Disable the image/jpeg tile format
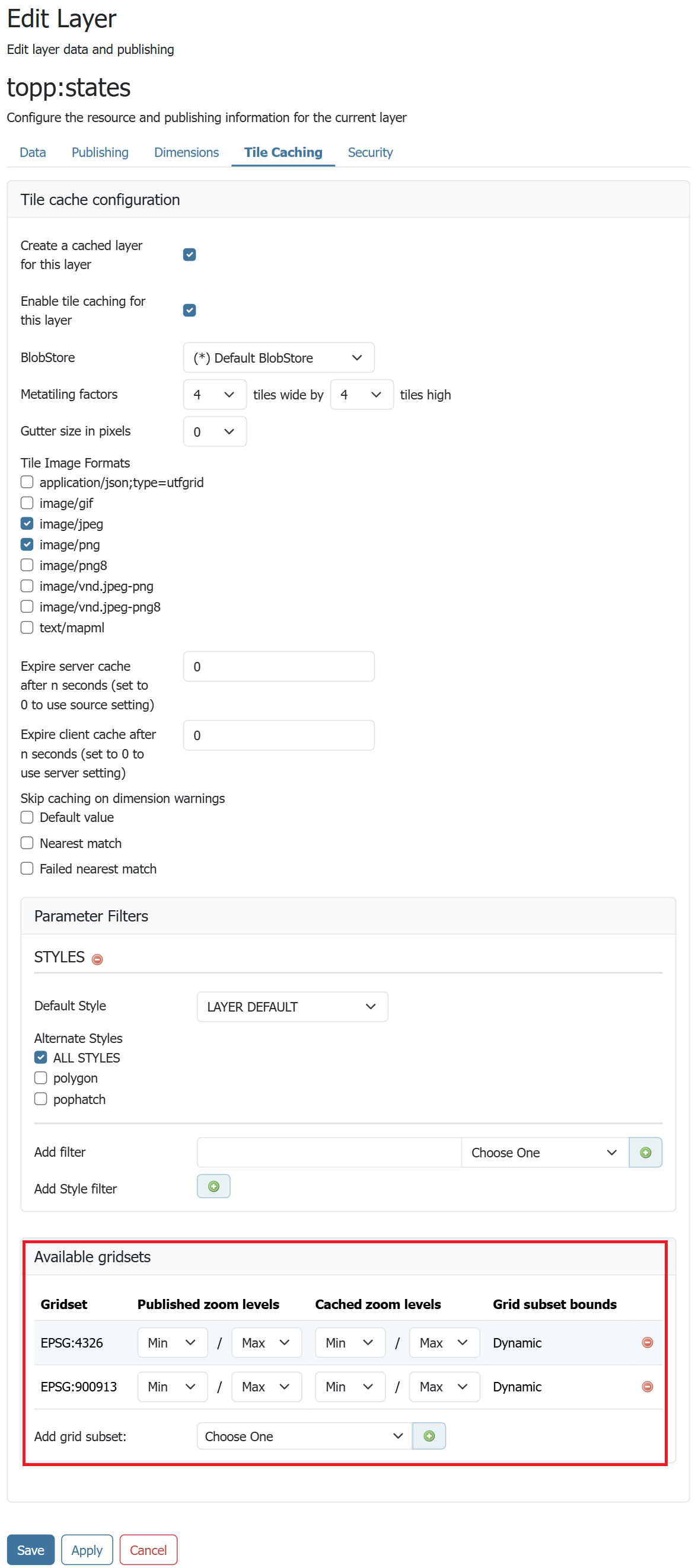This screenshot has height=1568, width=695. point(27,523)
